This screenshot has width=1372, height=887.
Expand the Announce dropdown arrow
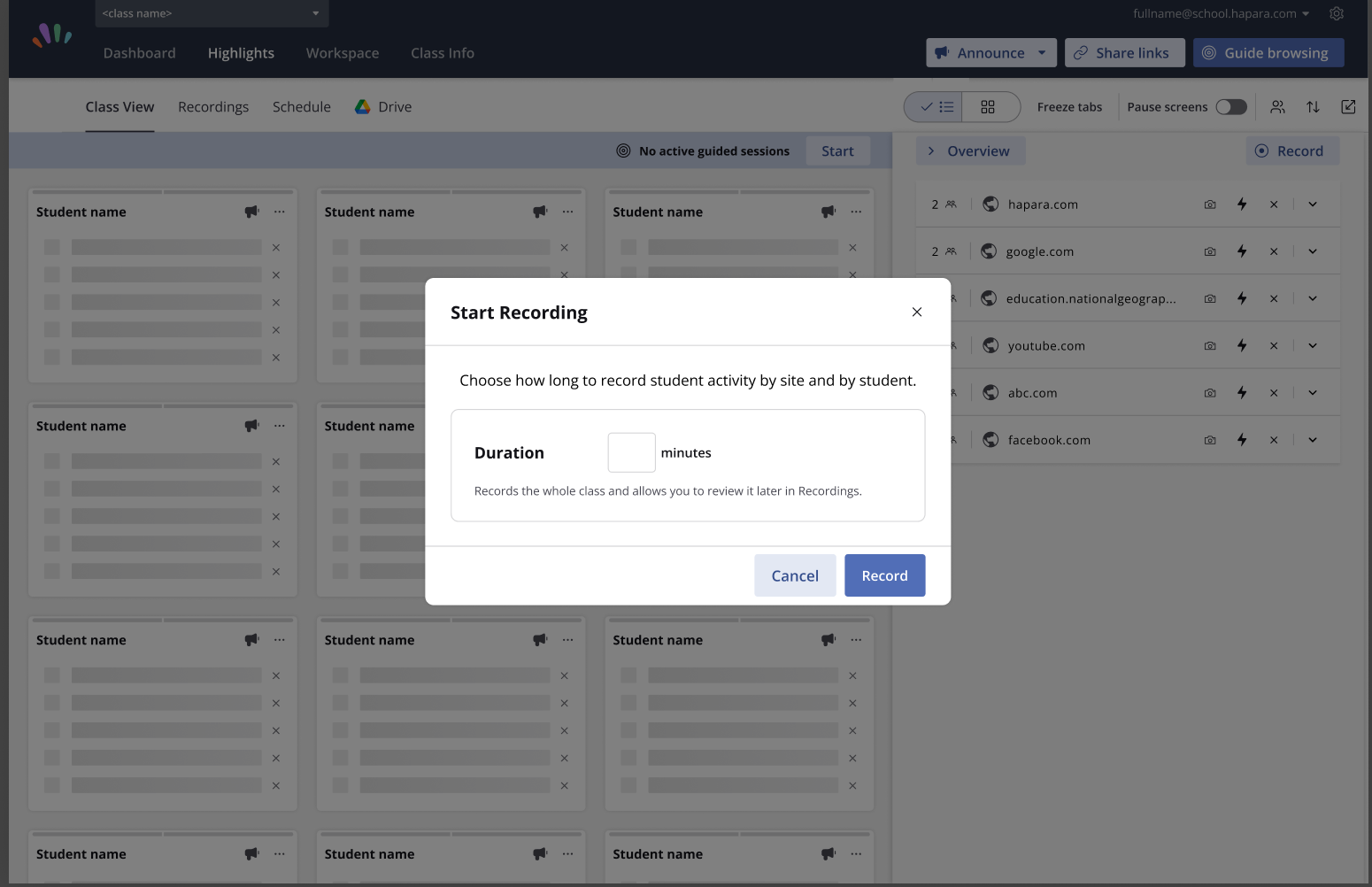point(1042,53)
